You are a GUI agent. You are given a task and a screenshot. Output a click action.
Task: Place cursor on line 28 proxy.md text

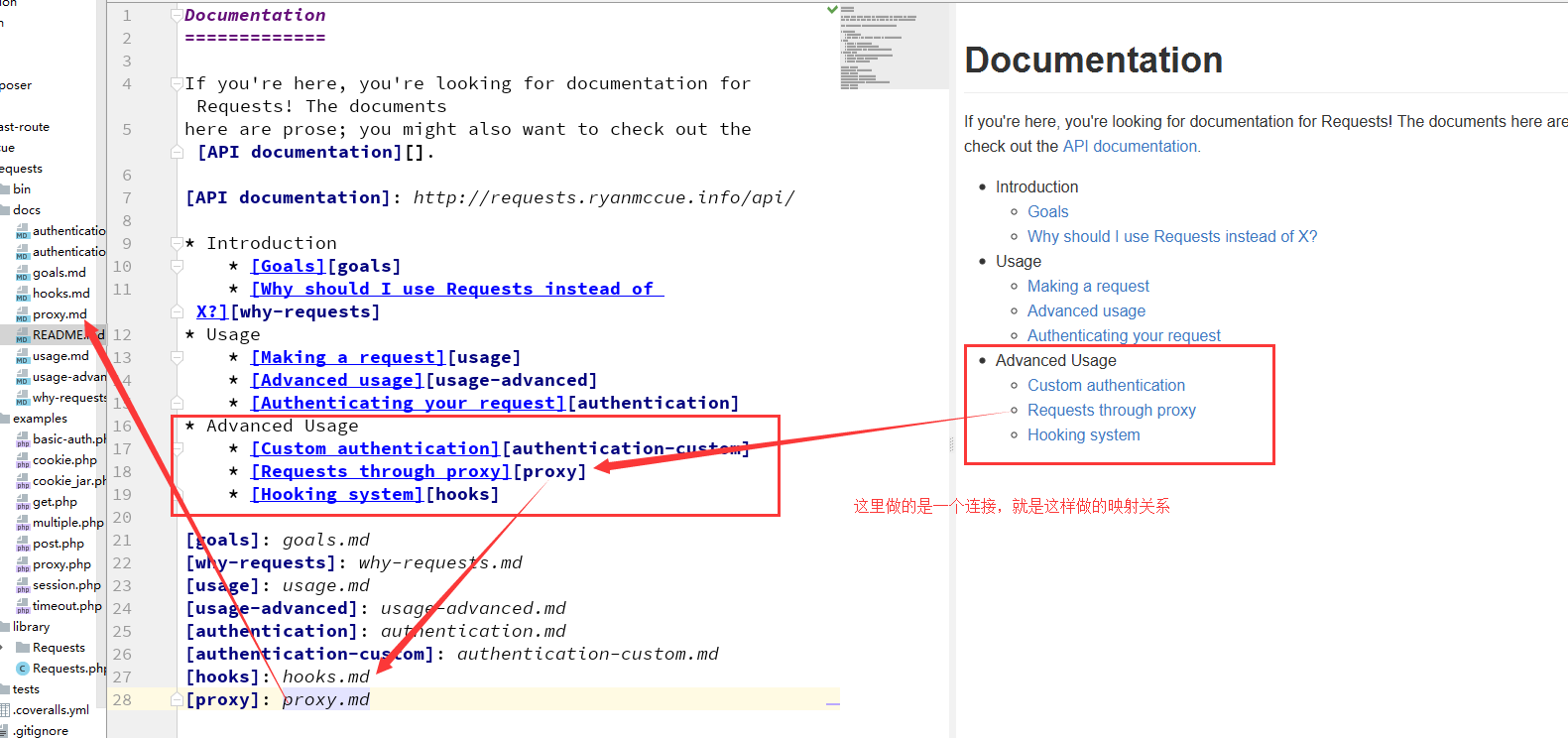325,700
